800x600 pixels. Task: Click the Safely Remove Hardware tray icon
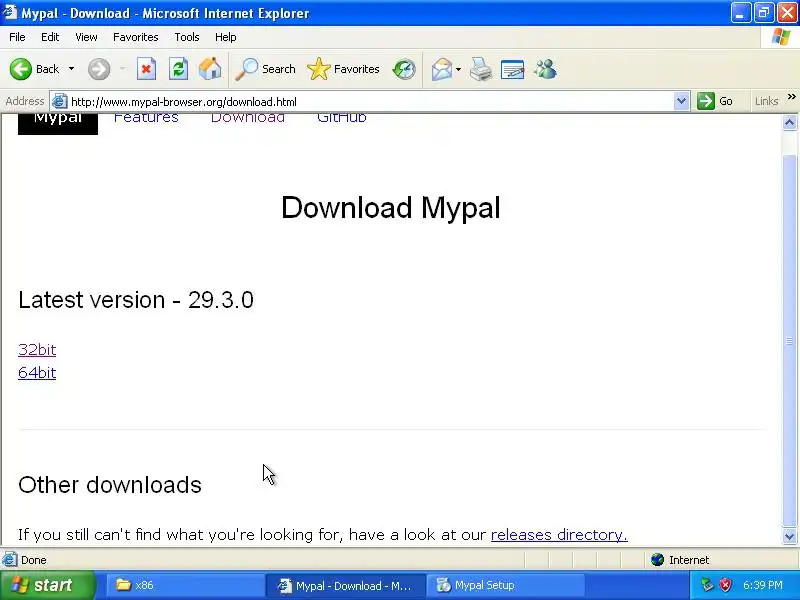[x=707, y=585]
